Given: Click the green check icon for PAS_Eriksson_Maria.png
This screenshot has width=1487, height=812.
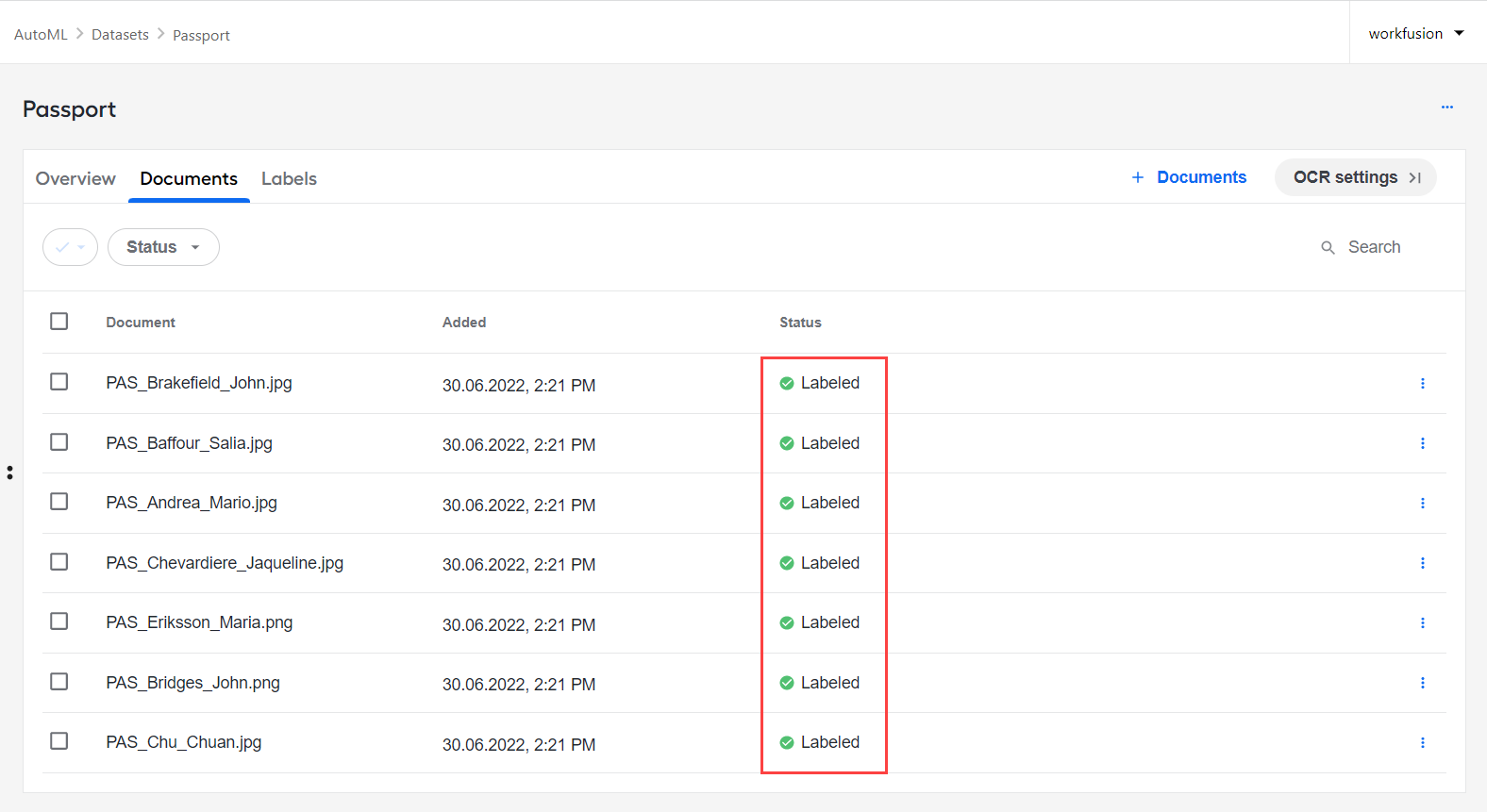Looking at the screenshot, I should click(787, 622).
